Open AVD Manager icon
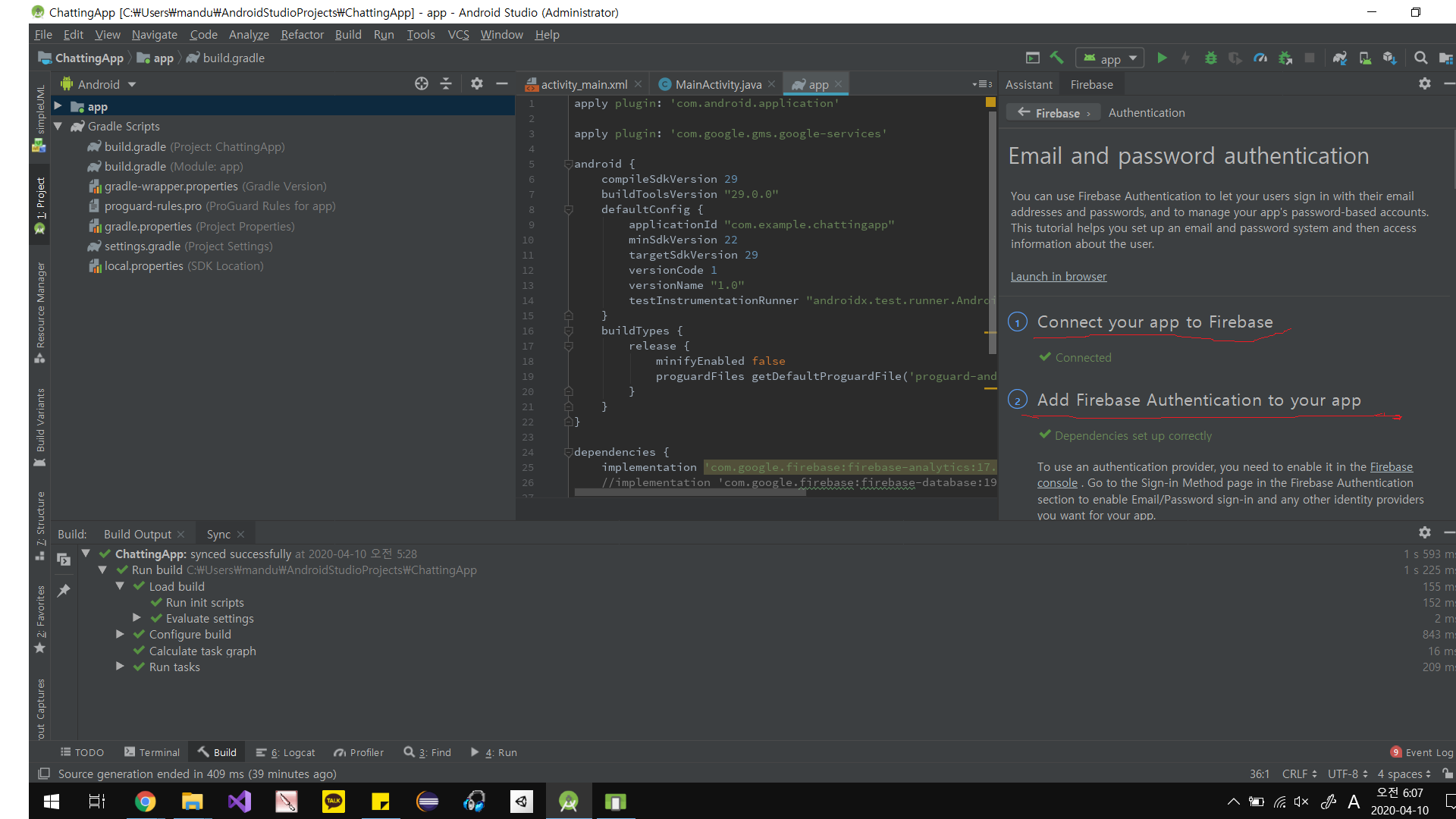Screen dimensions: 1456x819 [x=1365, y=58]
